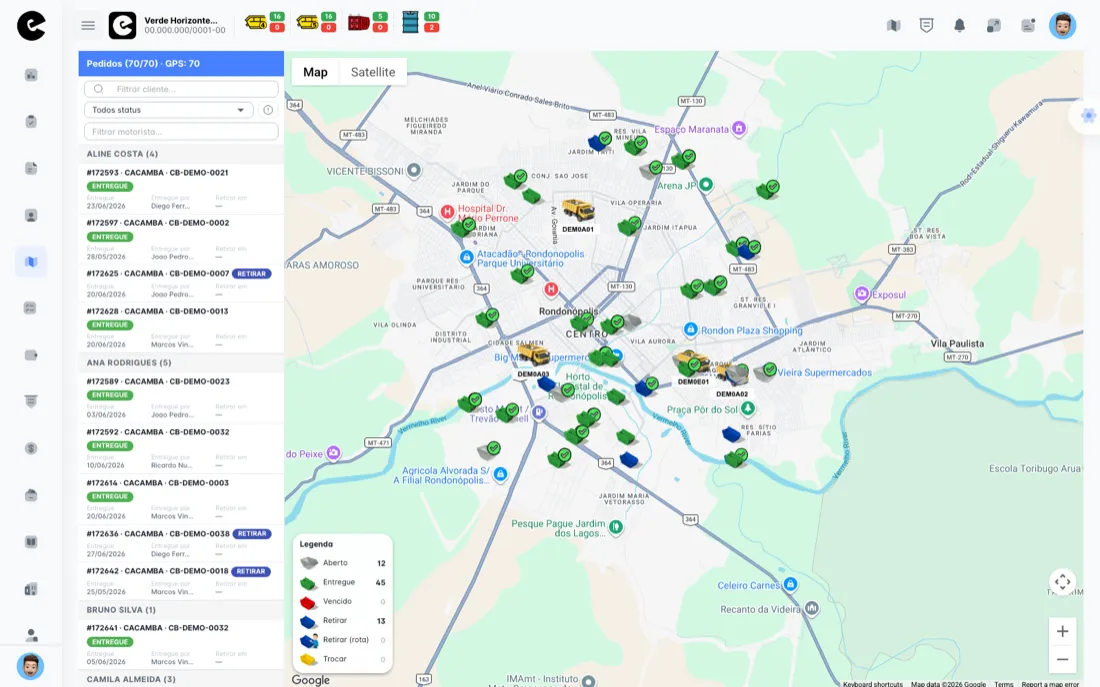Click Aberto legend entry

pyautogui.click(x=342, y=563)
